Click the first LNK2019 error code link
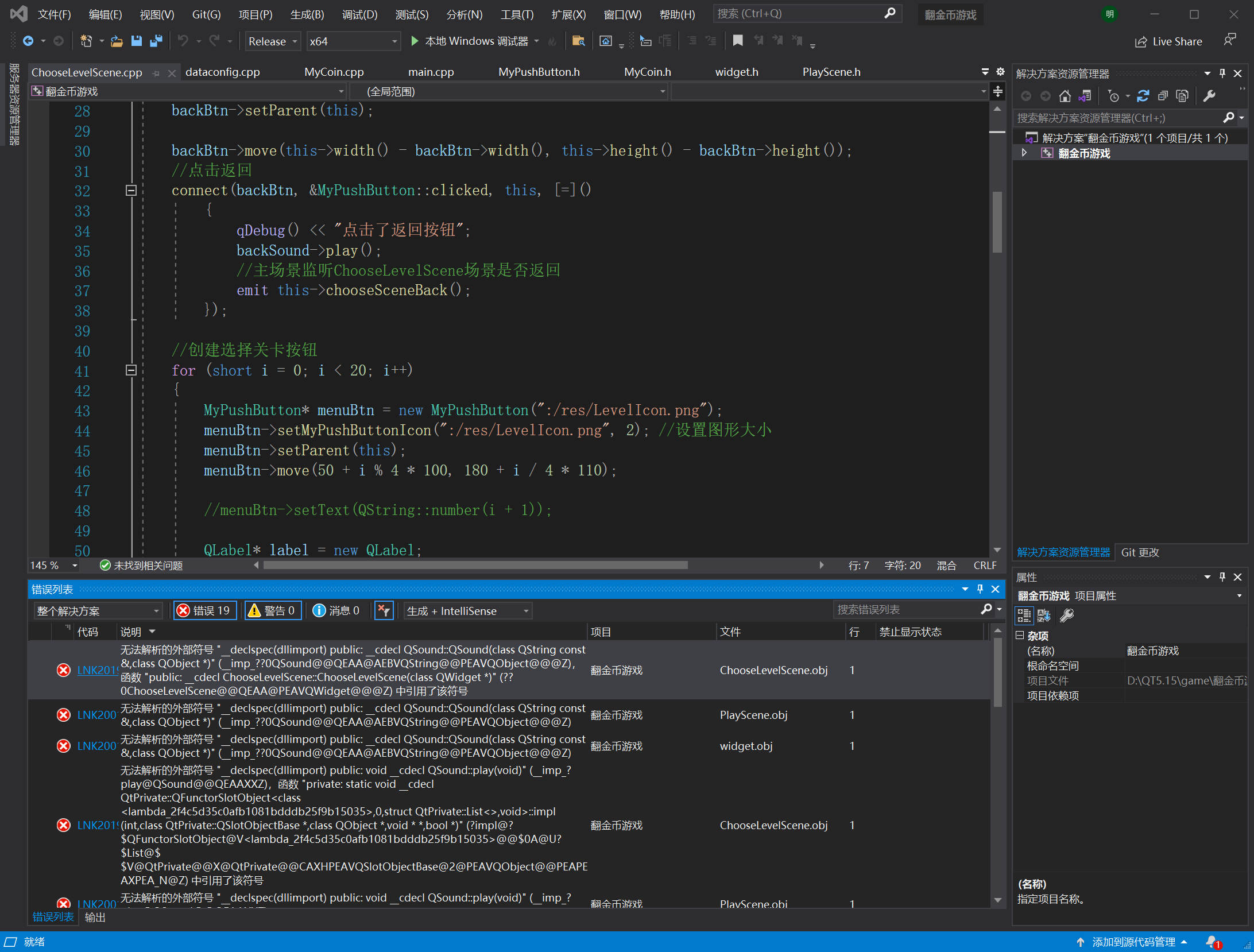 [98, 670]
